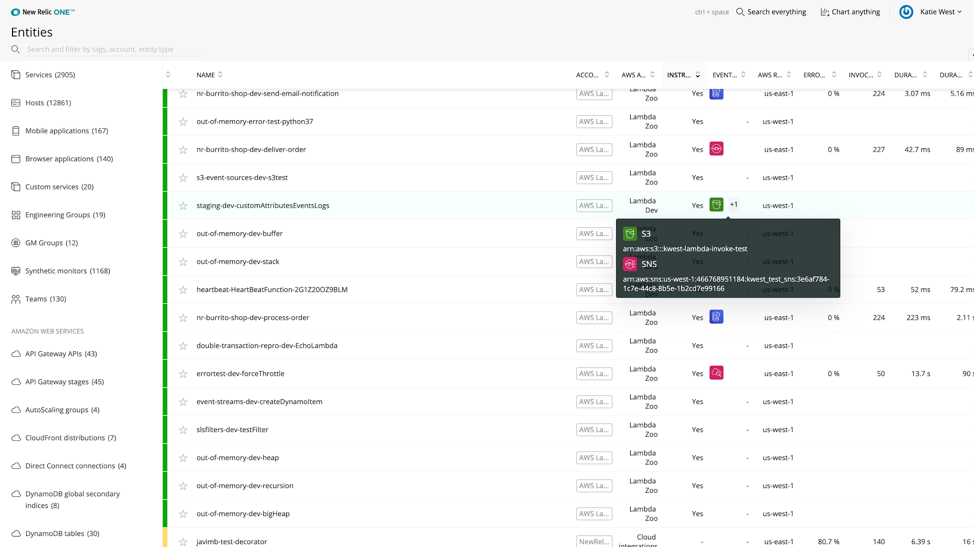Image resolution: width=974 pixels, height=547 pixels.
Task: Open Teams (130)
Action: (x=45, y=299)
